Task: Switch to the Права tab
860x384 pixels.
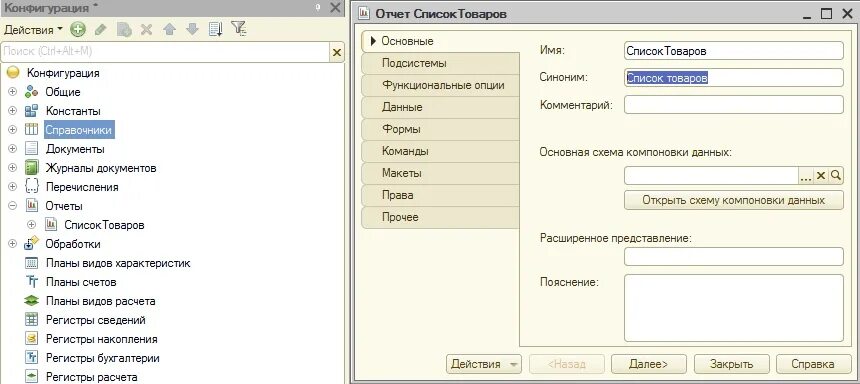Action: click(x=440, y=195)
